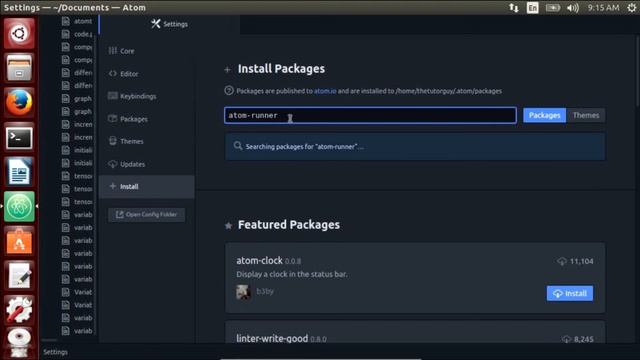
Task: Open LibreOffice Writer from the launcher
Action: point(19,172)
